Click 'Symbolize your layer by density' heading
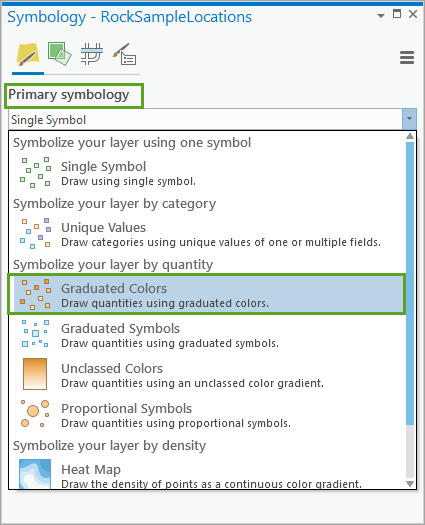The width and height of the screenshot is (425, 525). [109, 446]
